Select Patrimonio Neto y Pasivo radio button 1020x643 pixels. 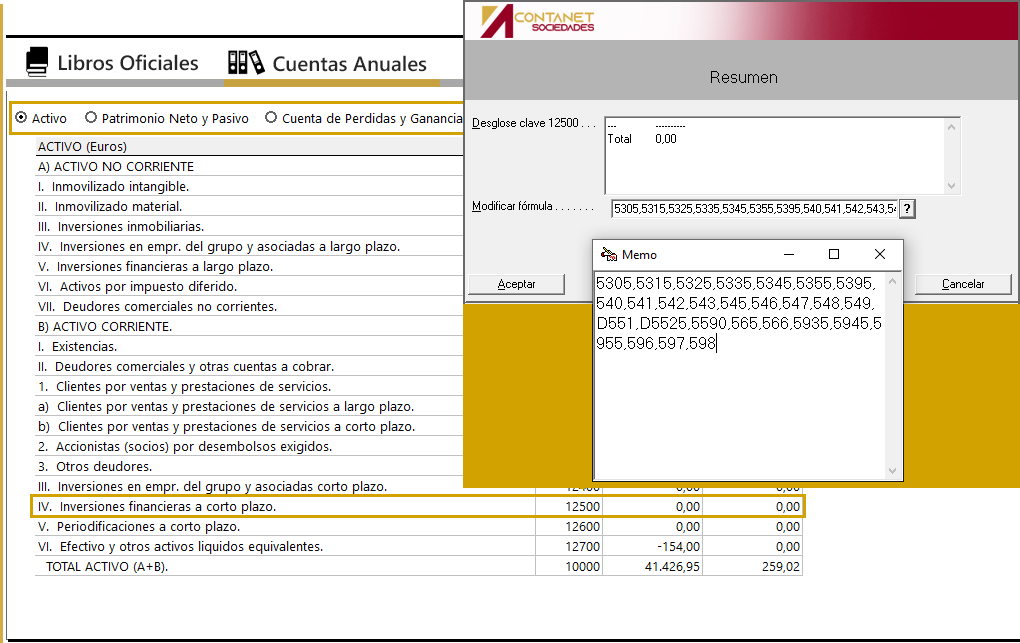[91, 118]
